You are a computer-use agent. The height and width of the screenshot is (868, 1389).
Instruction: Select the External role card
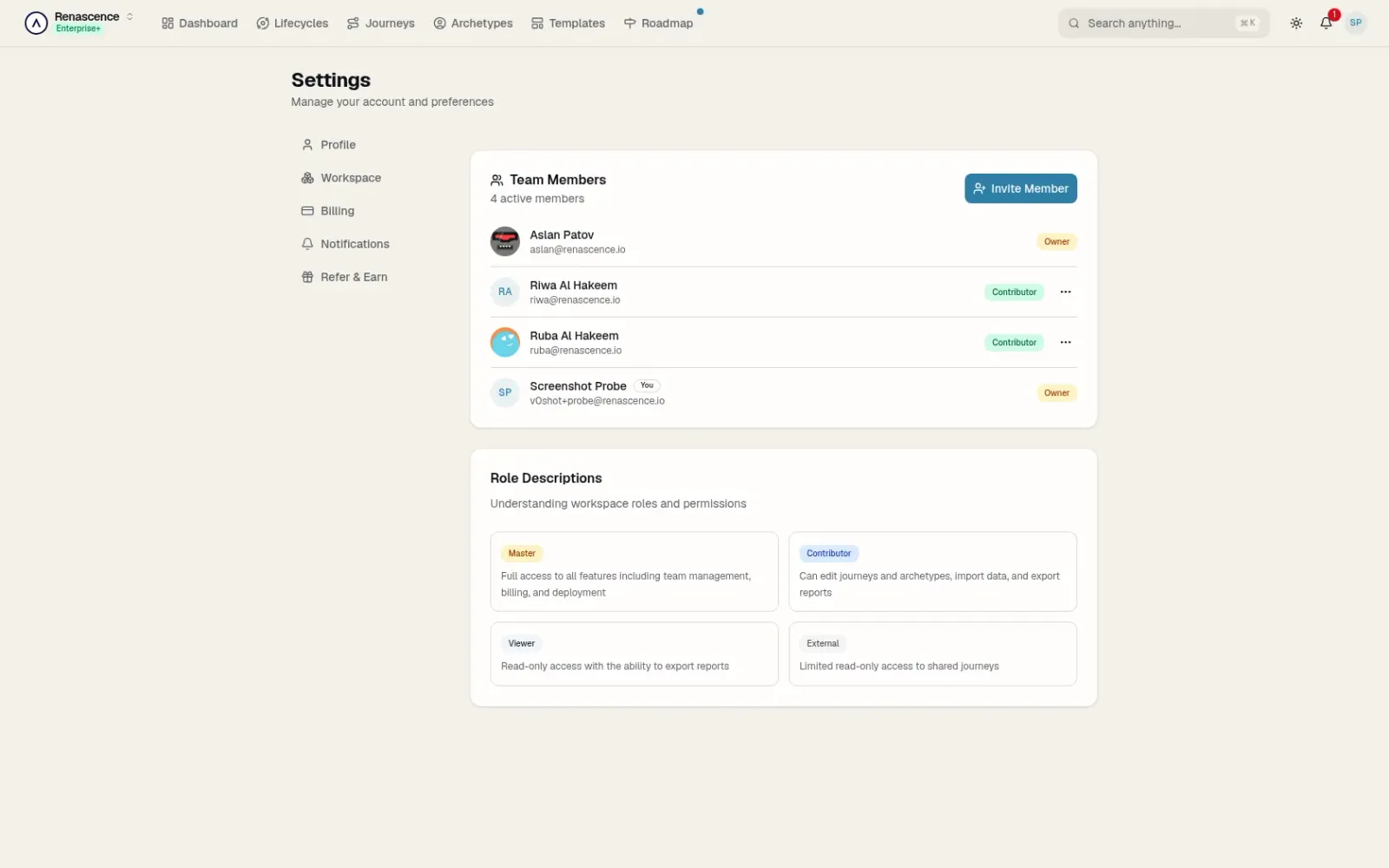coord(932,654)
